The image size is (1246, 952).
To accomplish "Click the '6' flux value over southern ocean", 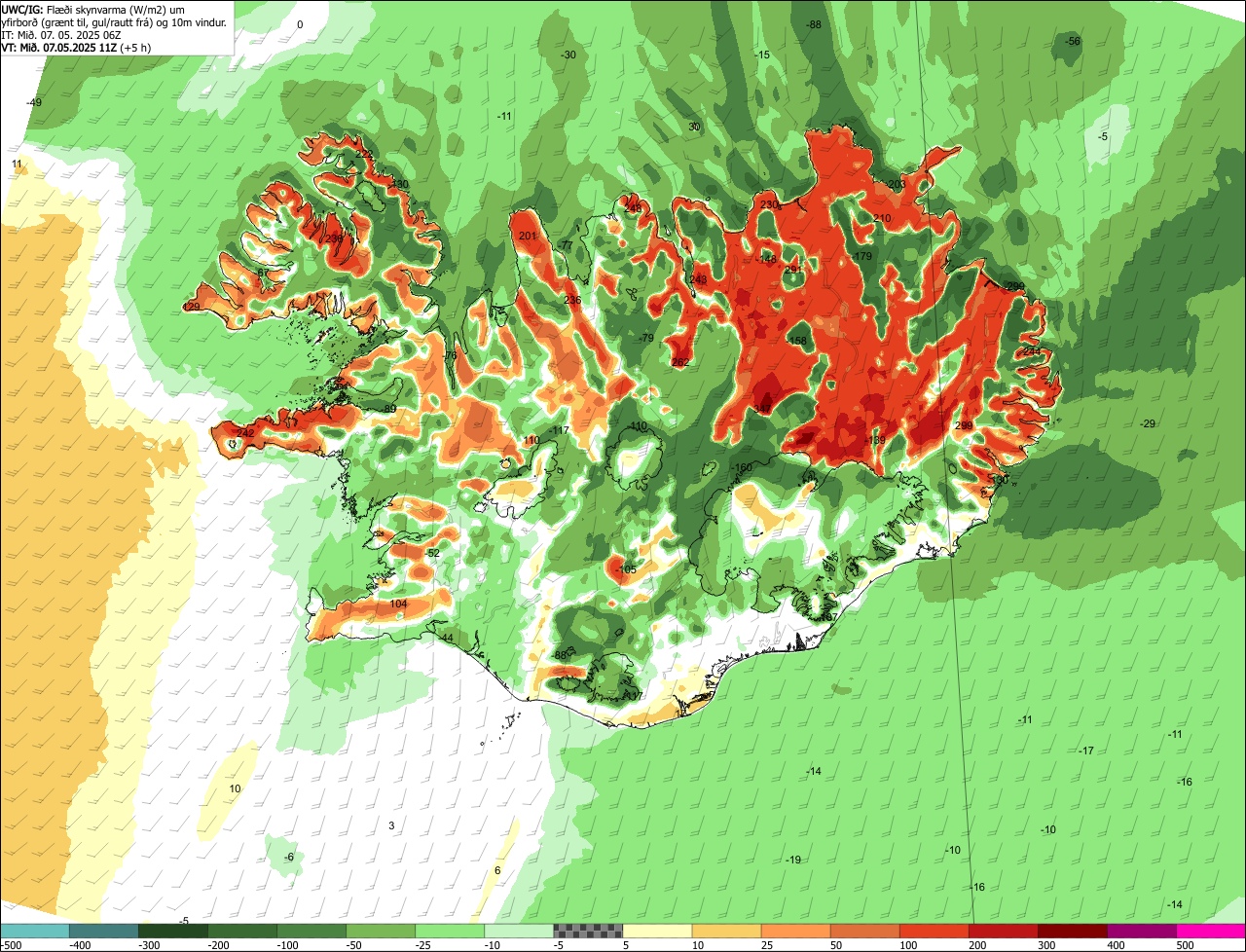I will pyautogui.click(x=497, y=870).
